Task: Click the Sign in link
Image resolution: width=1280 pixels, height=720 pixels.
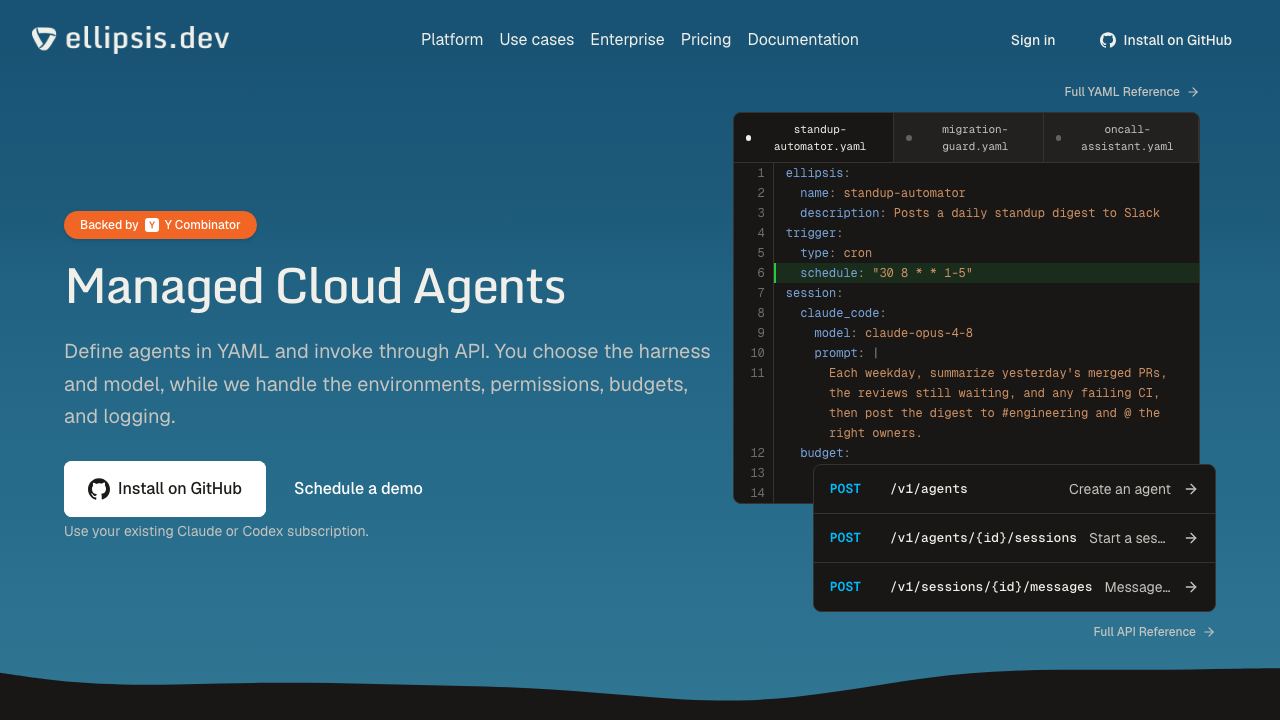Action: click(x=1033, y=40)
